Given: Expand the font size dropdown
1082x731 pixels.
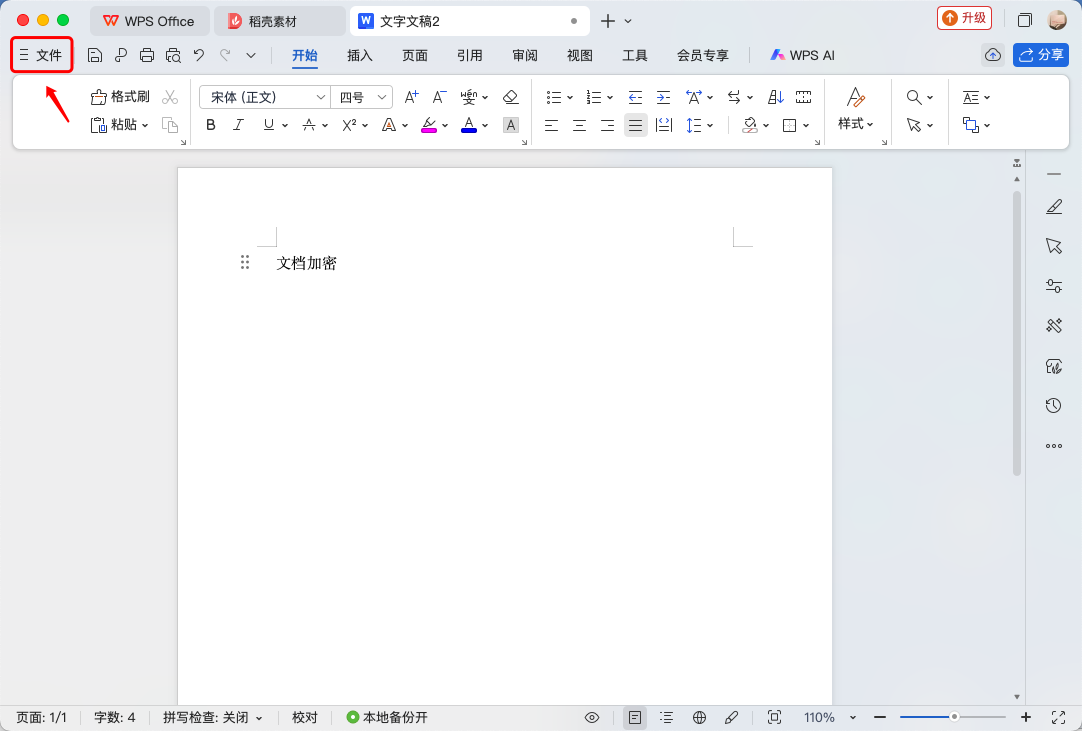Looking at the screenshot, I should coord(380,96).
